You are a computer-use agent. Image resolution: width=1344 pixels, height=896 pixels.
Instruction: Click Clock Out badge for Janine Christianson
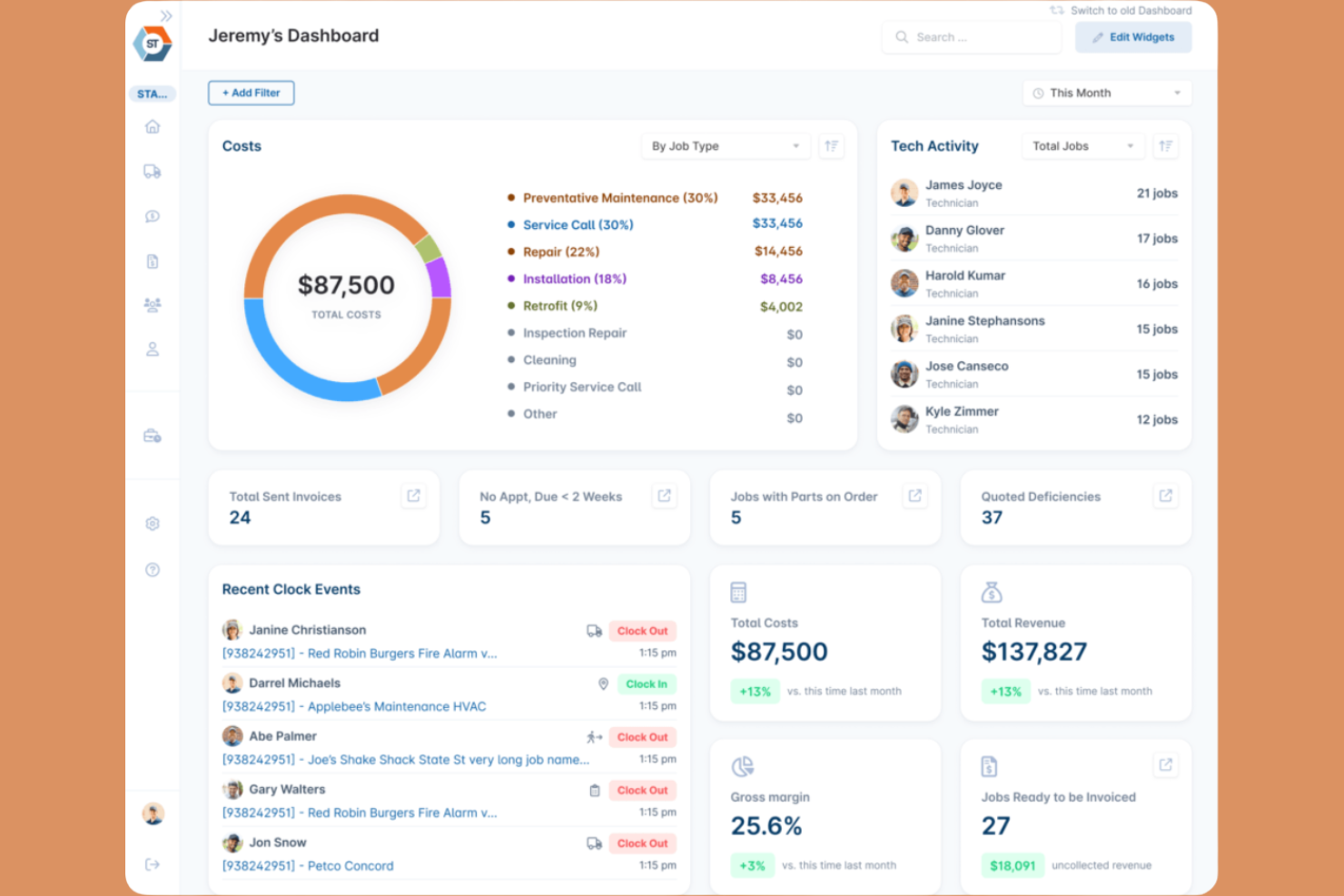pos(642,631)
